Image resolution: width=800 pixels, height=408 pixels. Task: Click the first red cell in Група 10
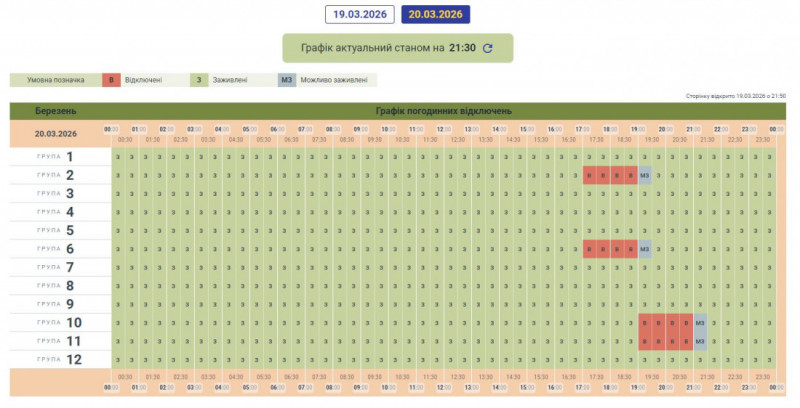click(x=646, y=322)
